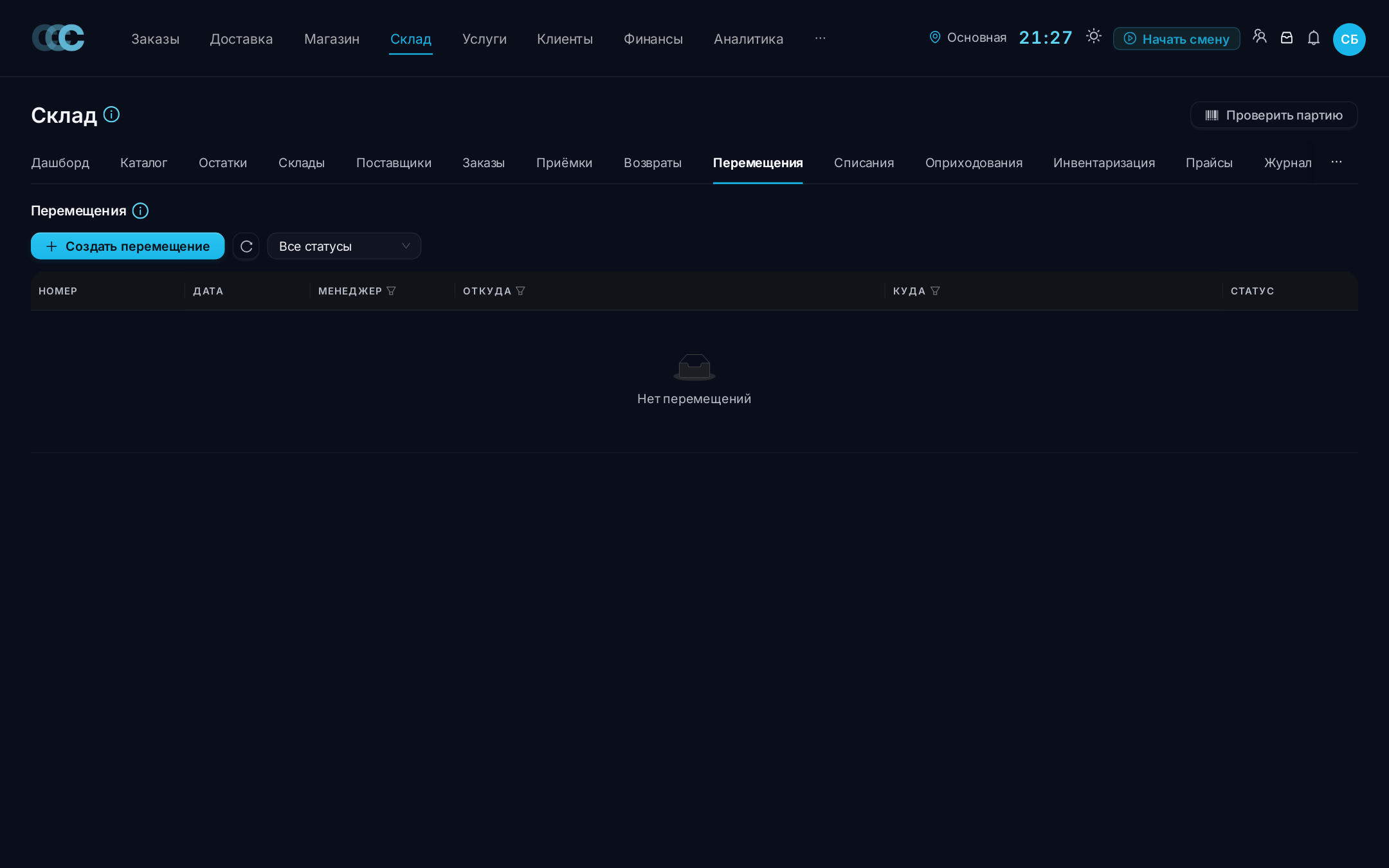Switch to the Инвентаризация tab

click(1104, 163)
